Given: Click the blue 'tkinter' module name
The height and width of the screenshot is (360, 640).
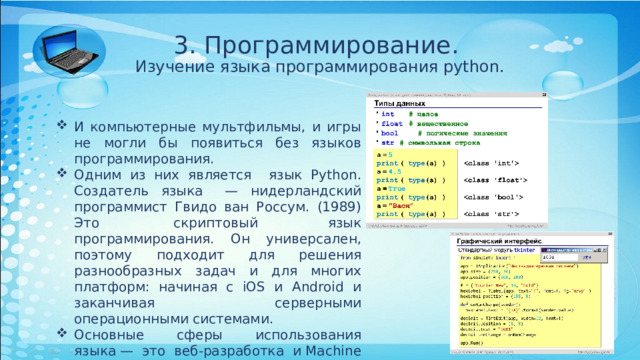Looking at the screenshot, I should coord(524,250).
